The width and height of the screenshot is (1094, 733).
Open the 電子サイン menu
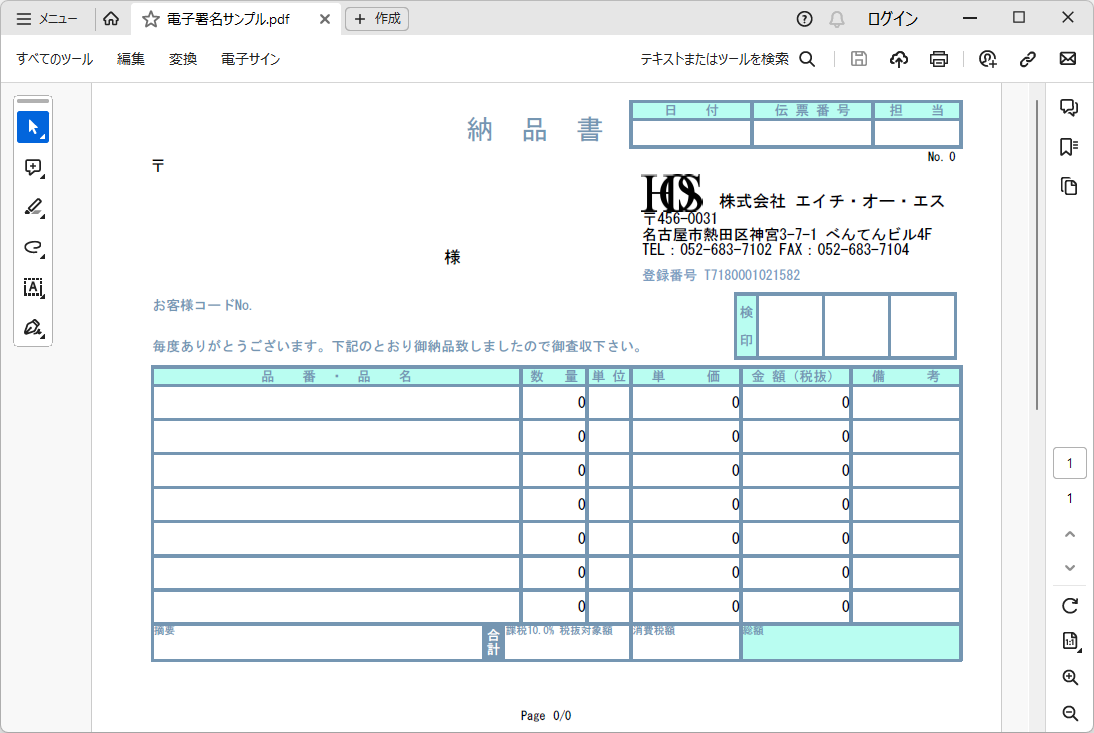point(250,59)
